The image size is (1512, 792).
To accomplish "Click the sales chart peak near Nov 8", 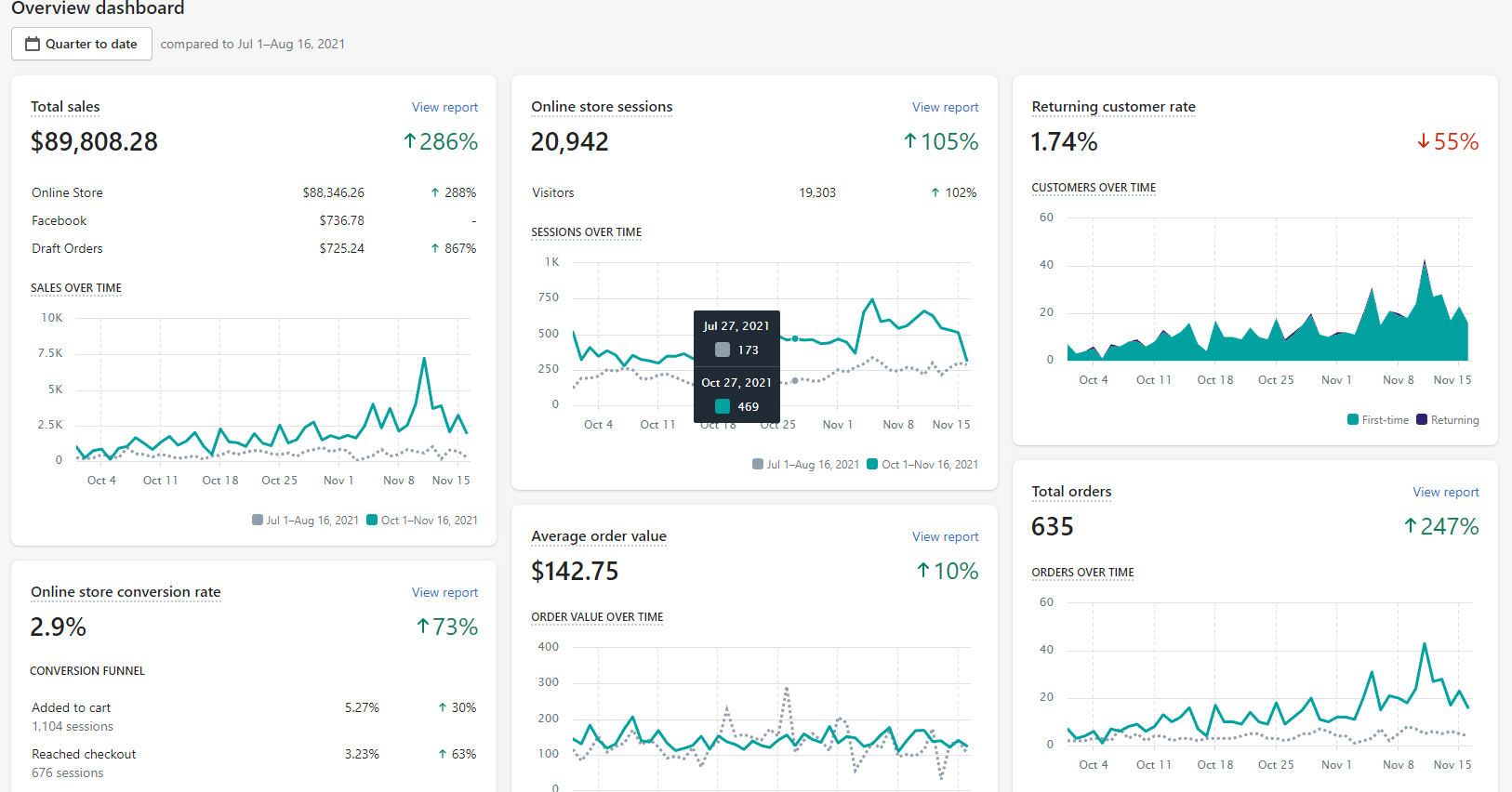I will pos(424,359).
